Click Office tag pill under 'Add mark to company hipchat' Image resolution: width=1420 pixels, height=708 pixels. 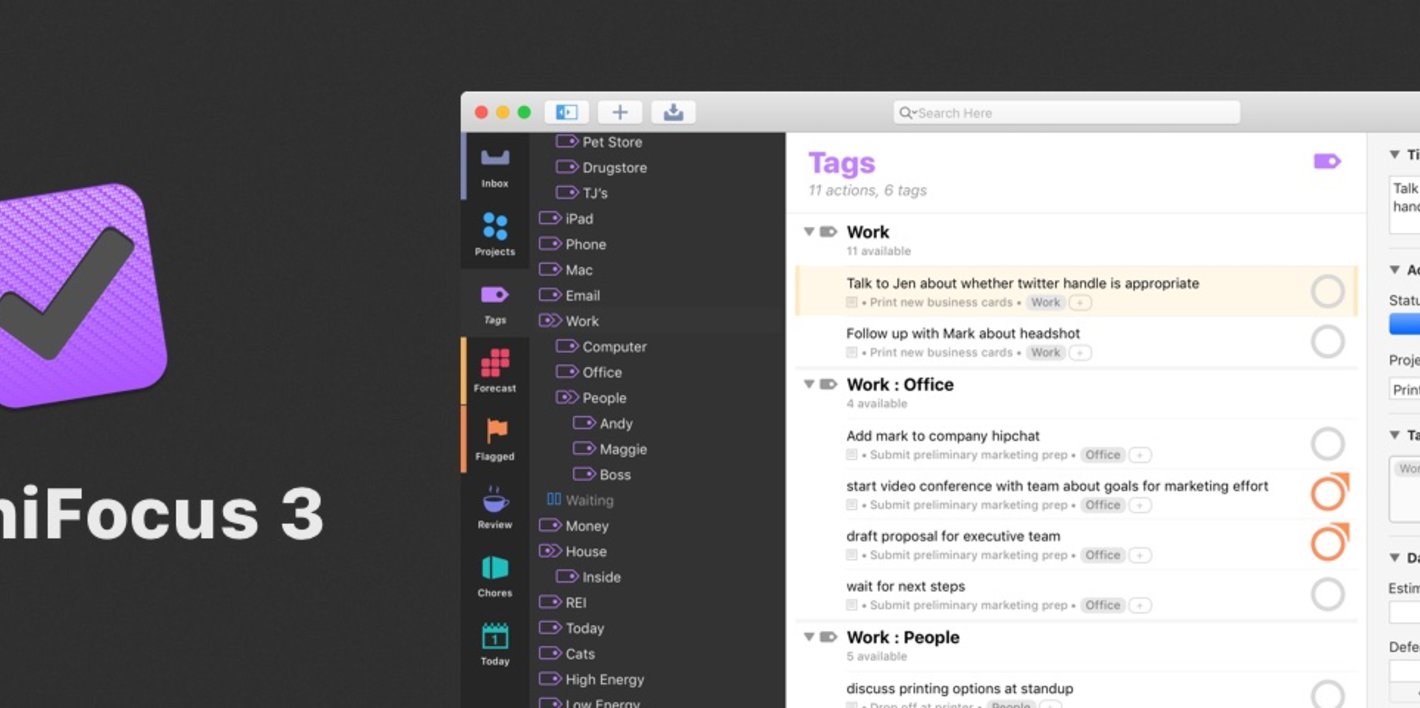click(1103, 455)
